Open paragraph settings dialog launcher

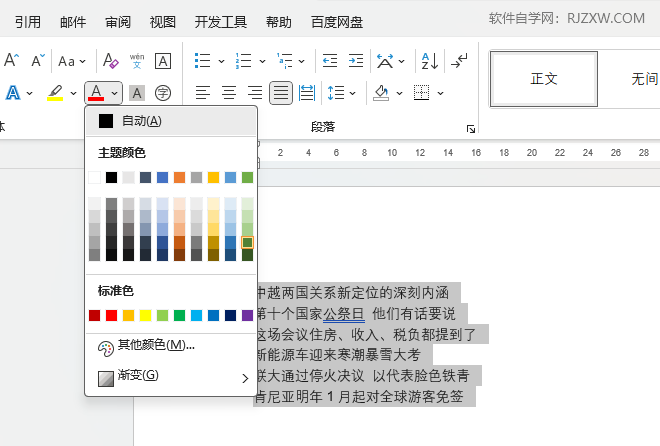pyautogui.click(x=471, y=129)
